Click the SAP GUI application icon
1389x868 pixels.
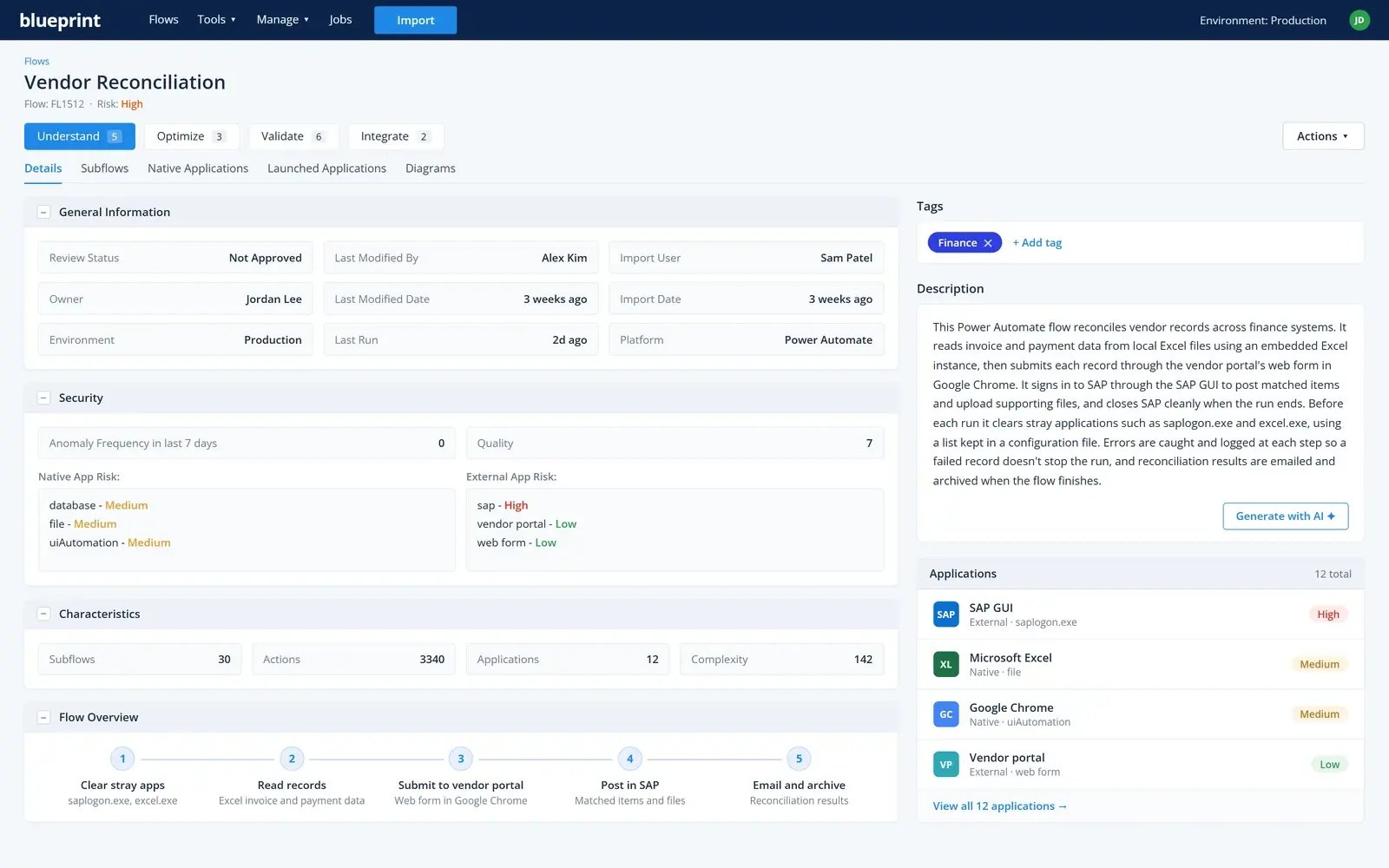(945, 615)
